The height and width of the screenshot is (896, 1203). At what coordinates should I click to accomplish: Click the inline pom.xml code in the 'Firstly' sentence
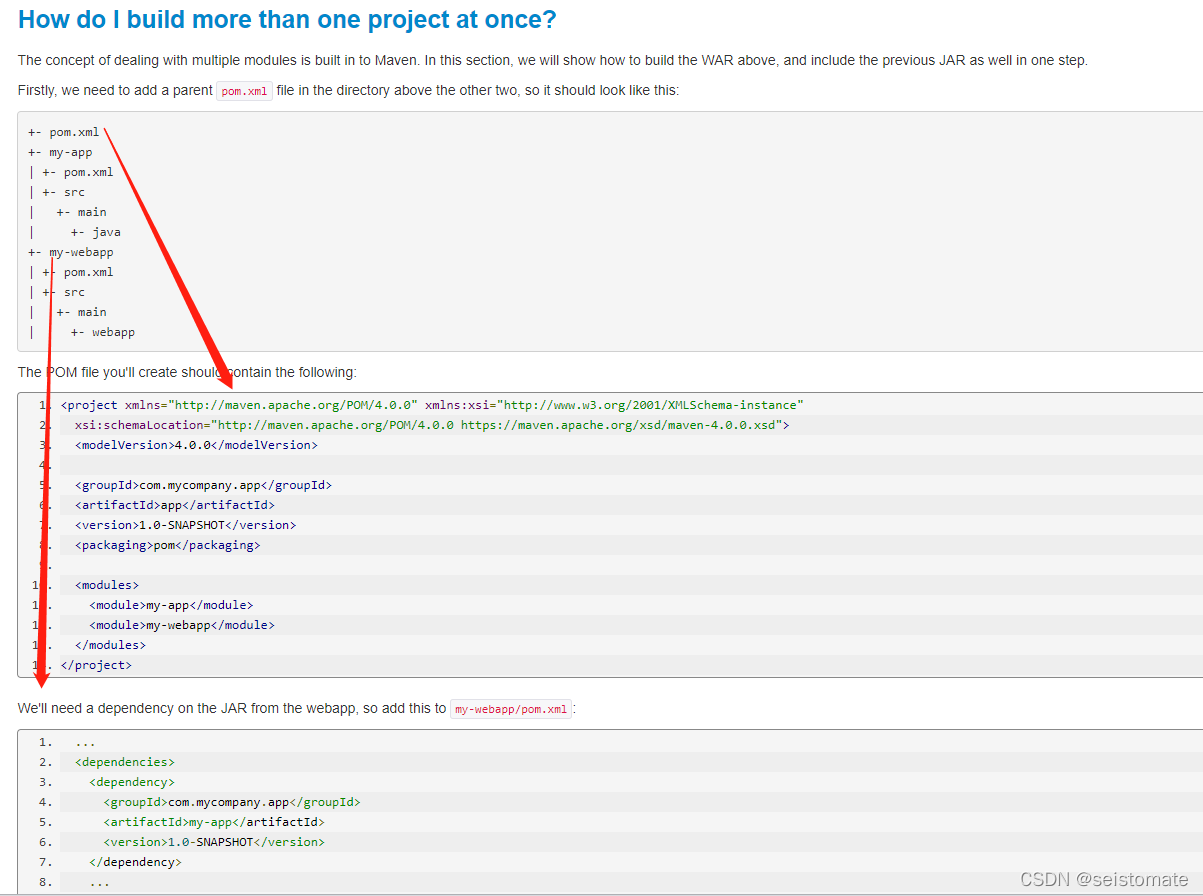[x=244, y=91]
